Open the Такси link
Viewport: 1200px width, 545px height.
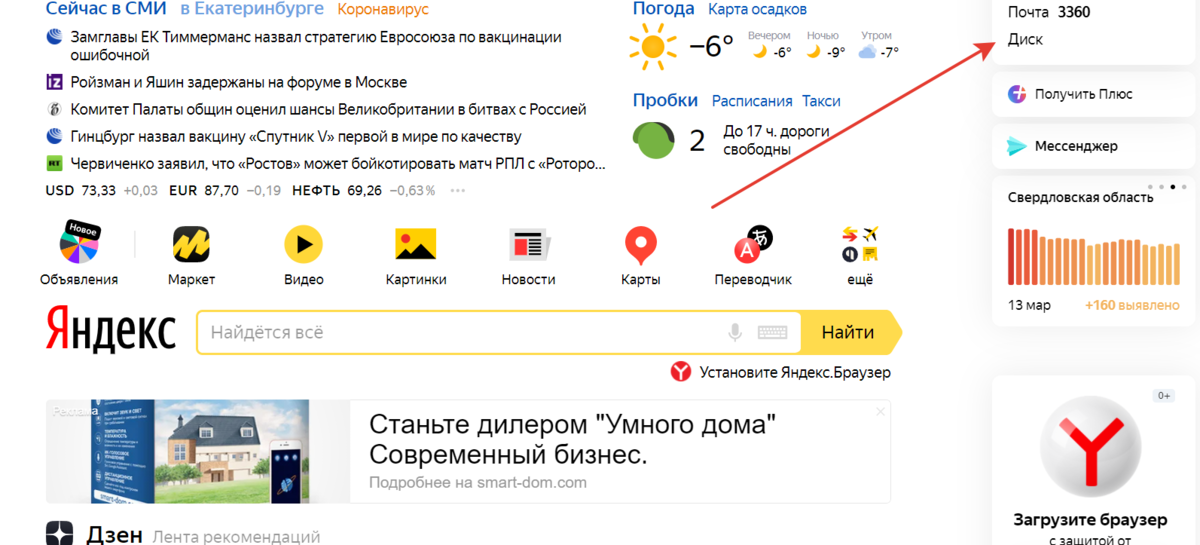point(821,101)
